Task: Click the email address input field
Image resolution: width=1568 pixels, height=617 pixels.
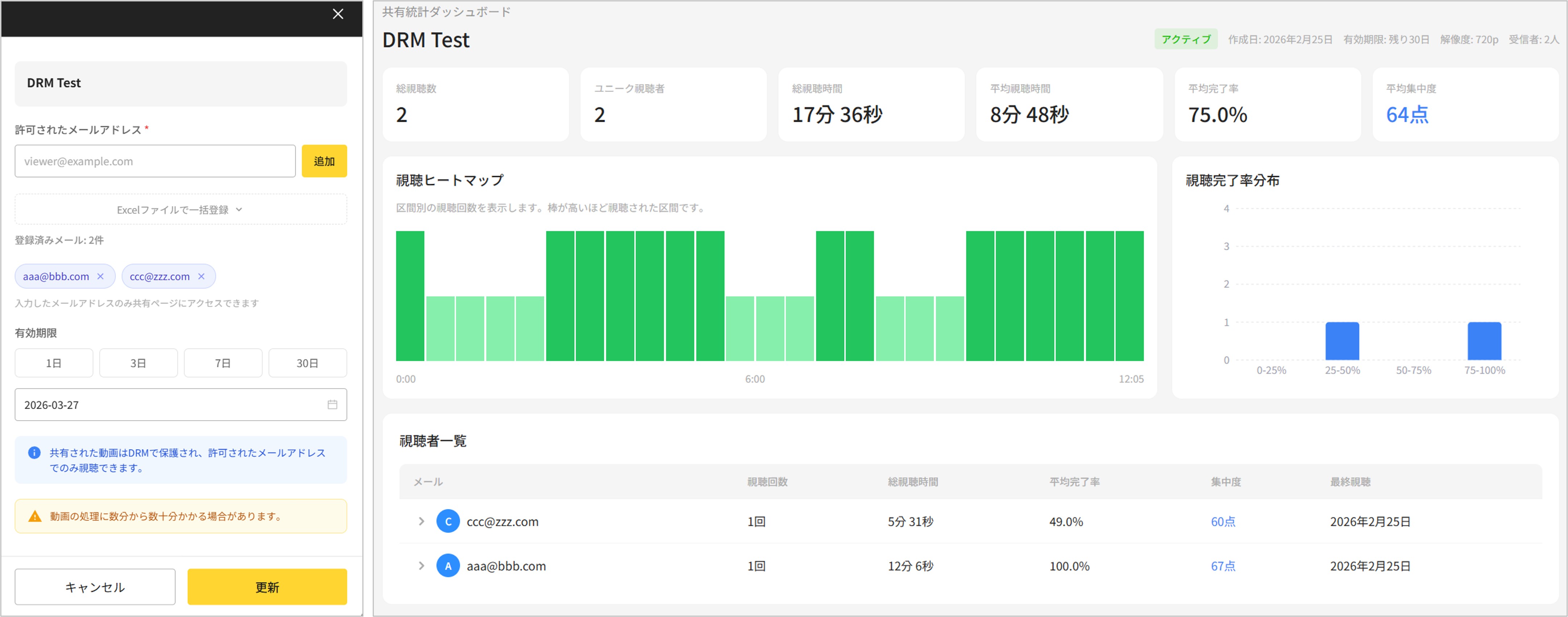Action: [x=155, y=161]
